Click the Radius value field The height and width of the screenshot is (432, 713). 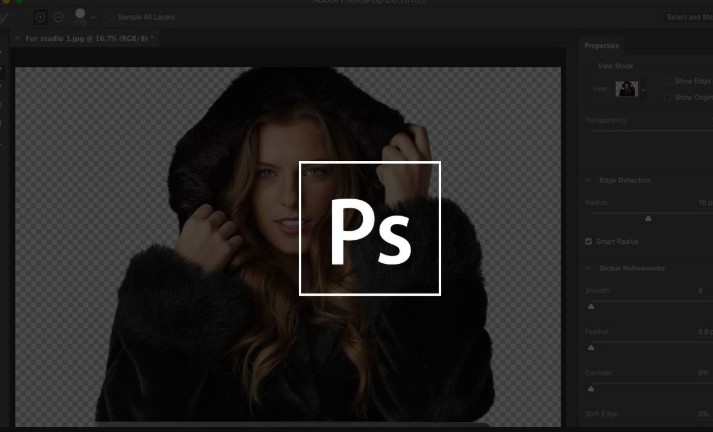[x=705, y=202]
